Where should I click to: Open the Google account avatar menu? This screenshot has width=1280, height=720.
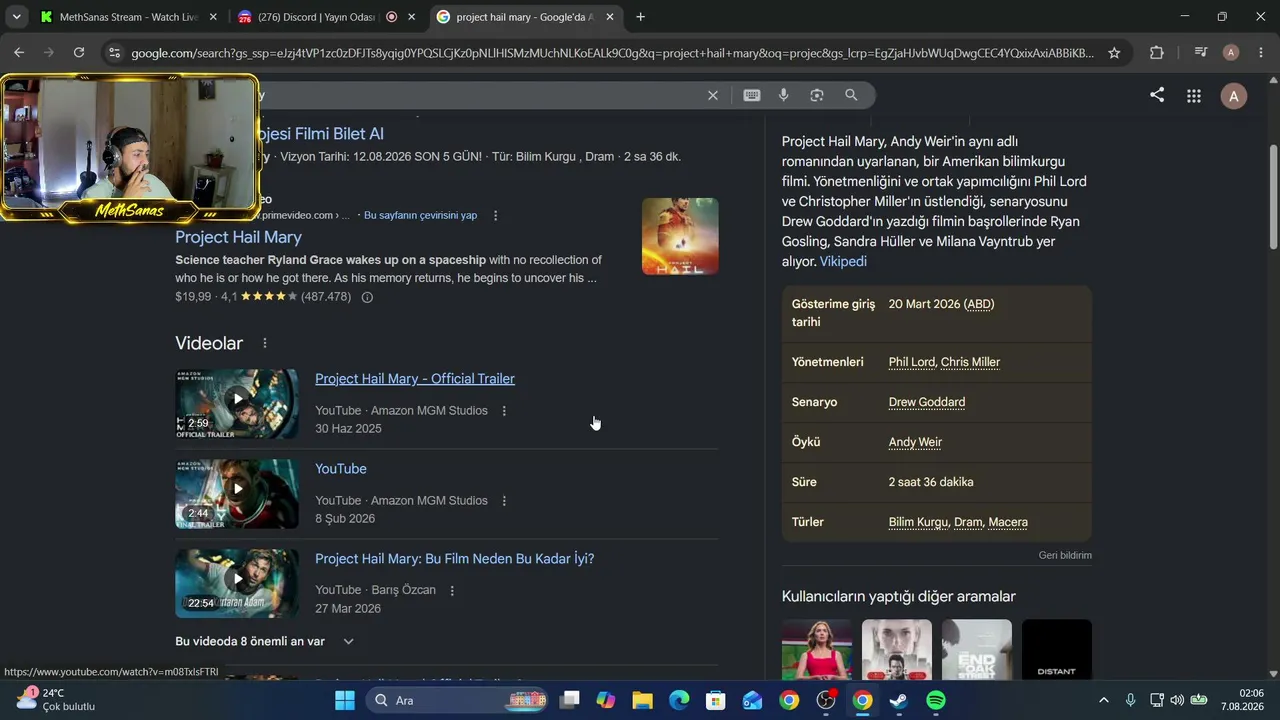[1234, 96]
